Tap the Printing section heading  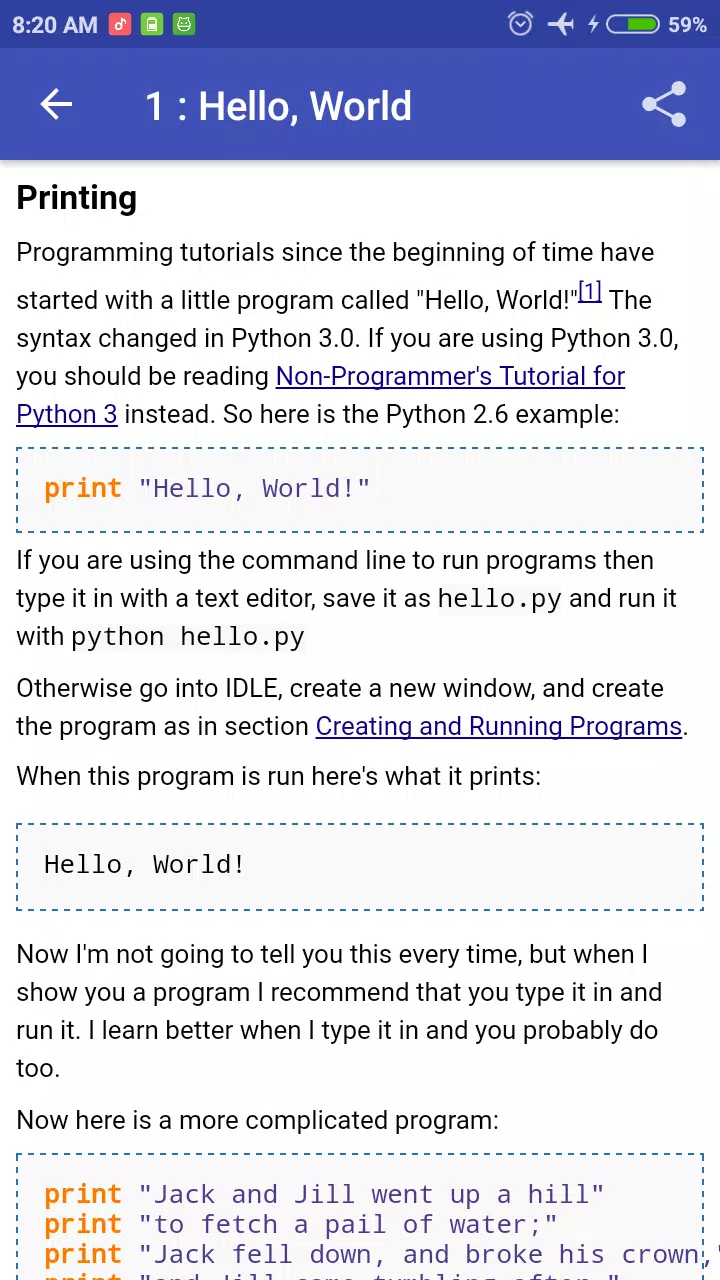tap(77, 198)
